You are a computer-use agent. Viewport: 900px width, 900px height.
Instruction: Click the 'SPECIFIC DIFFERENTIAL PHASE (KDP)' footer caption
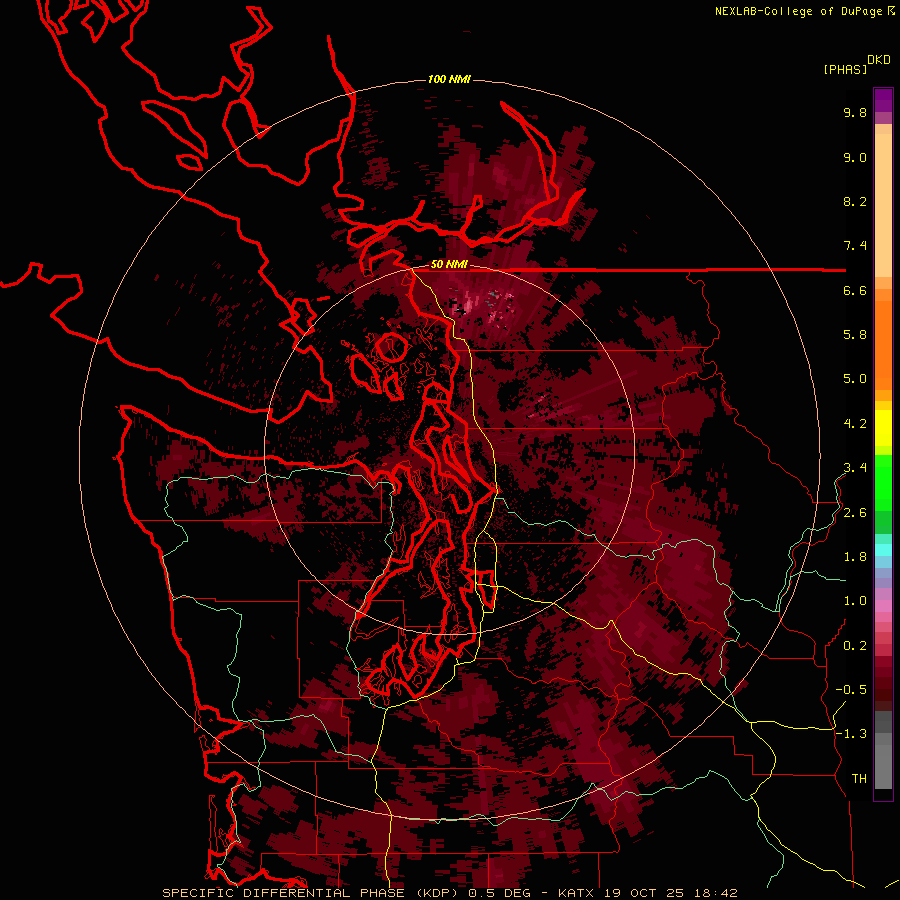312,893
